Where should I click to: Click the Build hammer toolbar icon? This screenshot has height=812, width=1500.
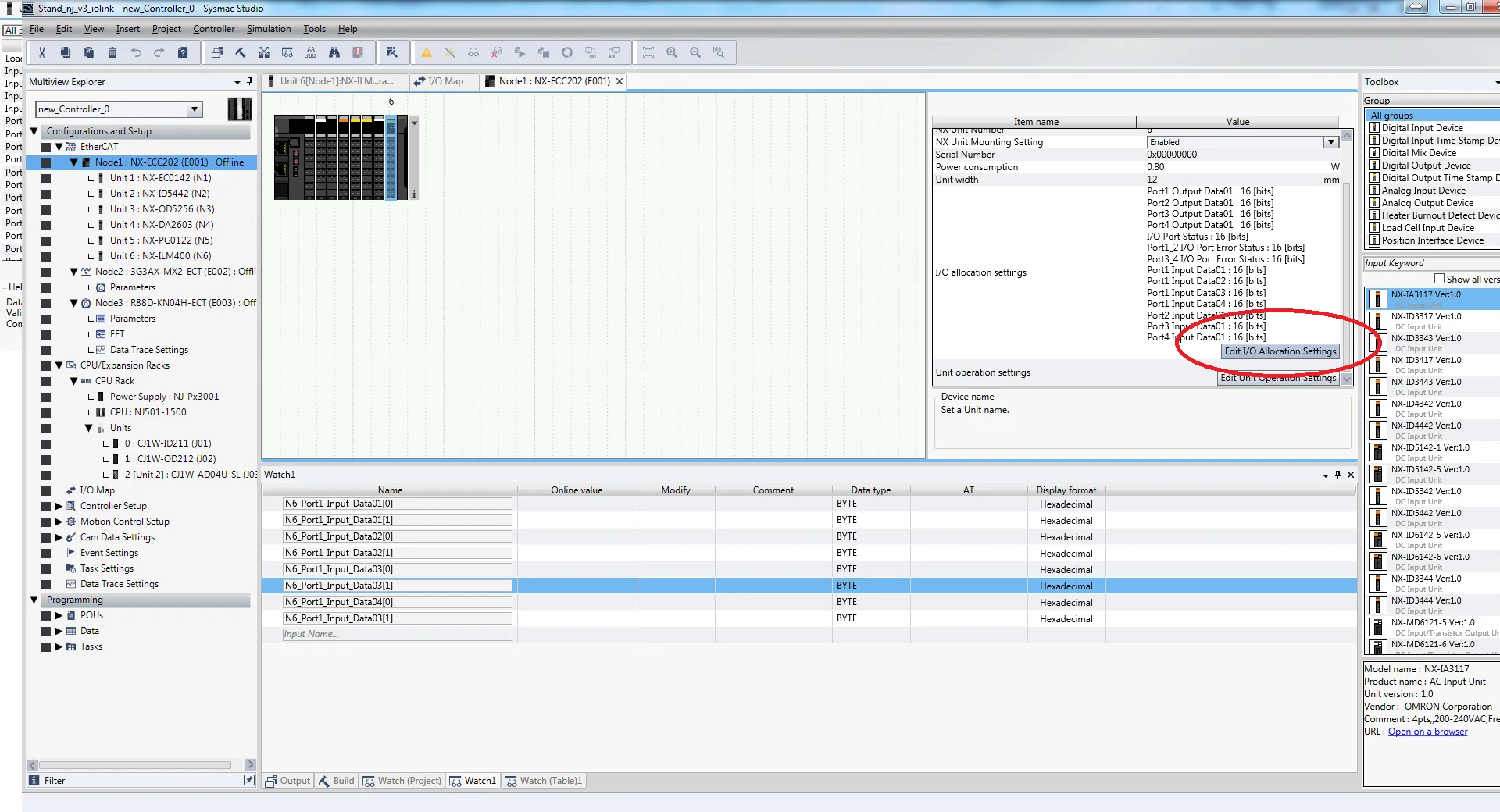pyautogui.click(x=241, y=52)
